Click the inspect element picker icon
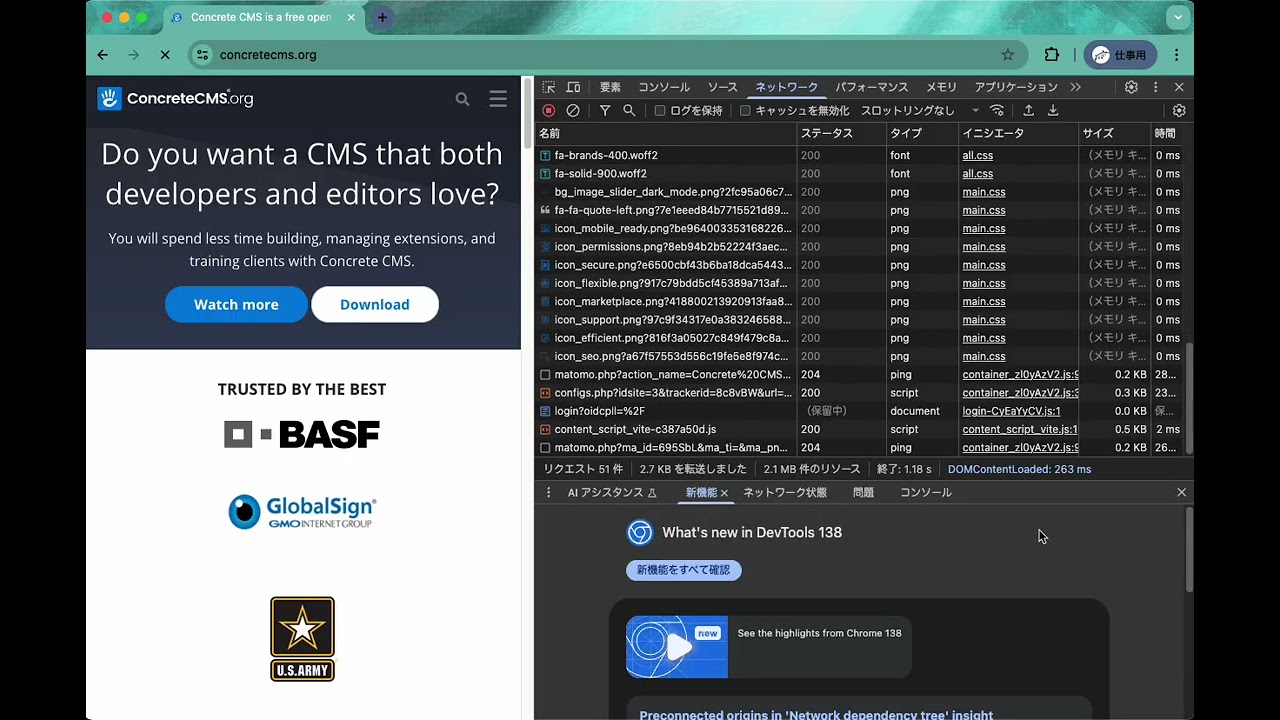The height and width of the screenshot is (720, 1280). [549, 87]
